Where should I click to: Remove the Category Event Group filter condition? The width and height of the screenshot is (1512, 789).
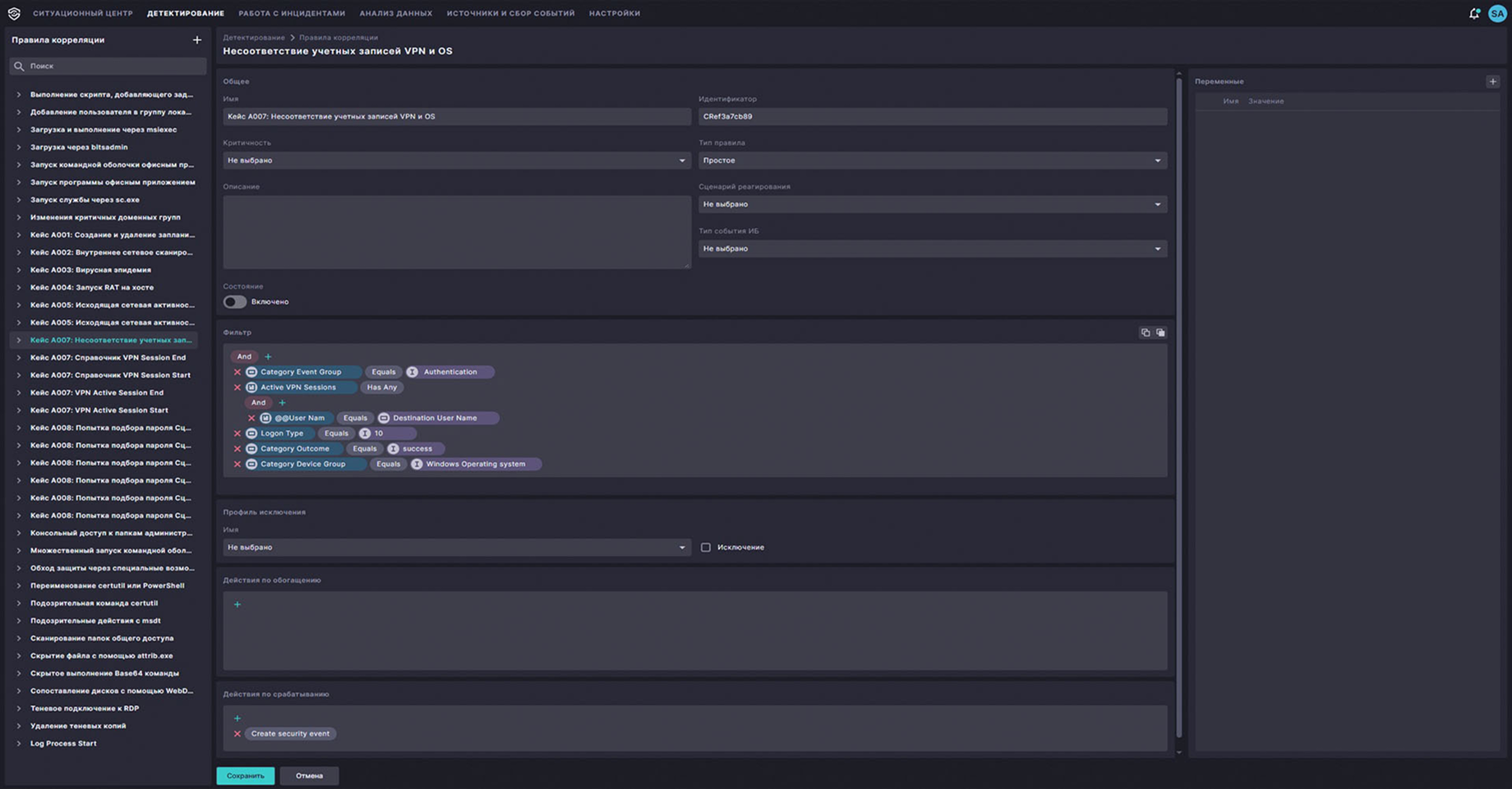(x=237, y=372)
